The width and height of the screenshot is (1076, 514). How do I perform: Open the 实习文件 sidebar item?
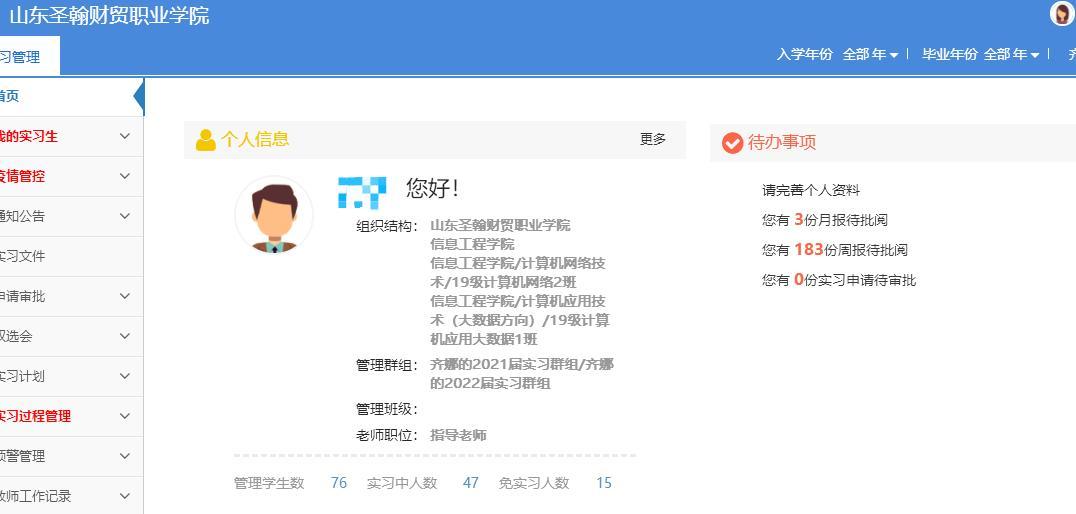click(71, 257)
